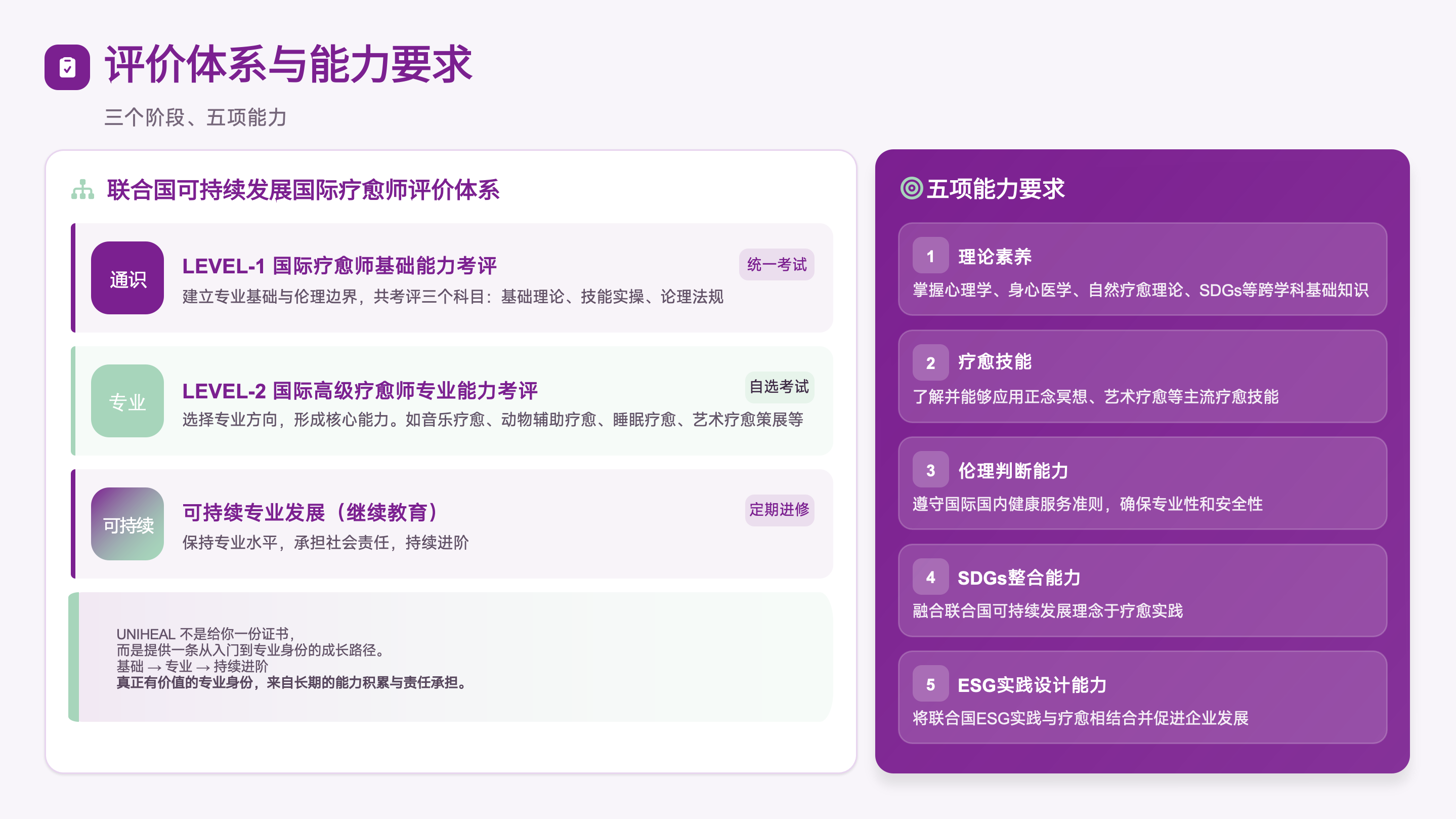The image size is (1456, 819).
Task: Click number badge 5 beside ESG实践设计能力
Action: (x=930, y=684)
